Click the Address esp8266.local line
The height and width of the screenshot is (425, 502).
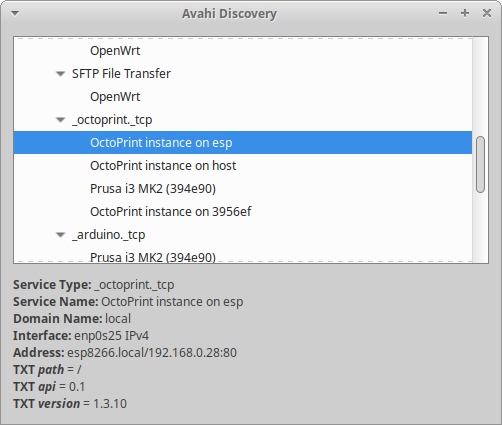tap(125, 353)
